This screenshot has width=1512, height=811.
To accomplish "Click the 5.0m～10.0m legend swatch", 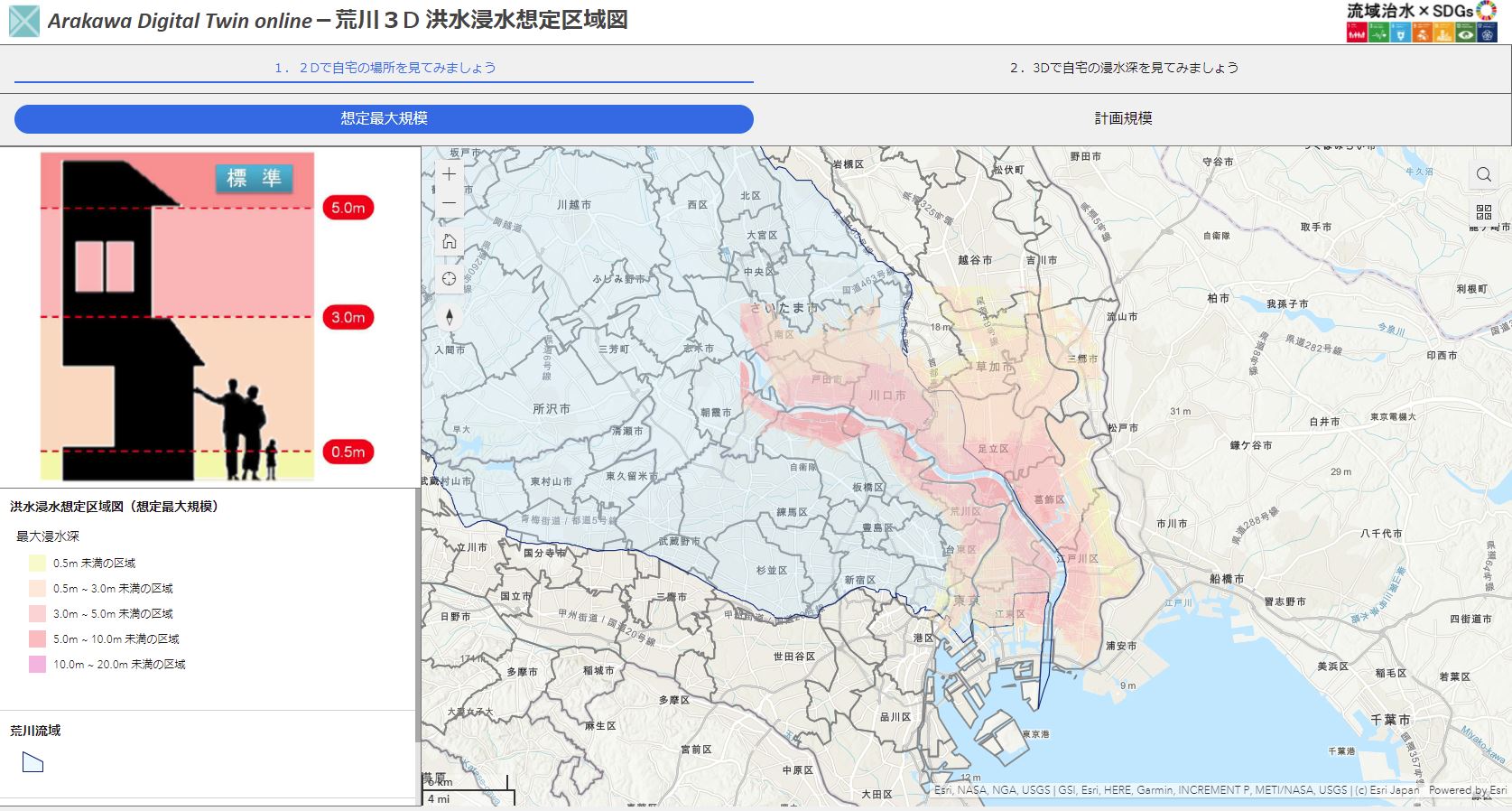I will point(37,639).
